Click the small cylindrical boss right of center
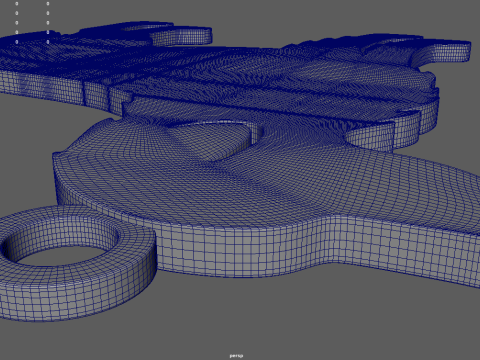This screenshot has width=480, height=360. click(x=370, y=137)
